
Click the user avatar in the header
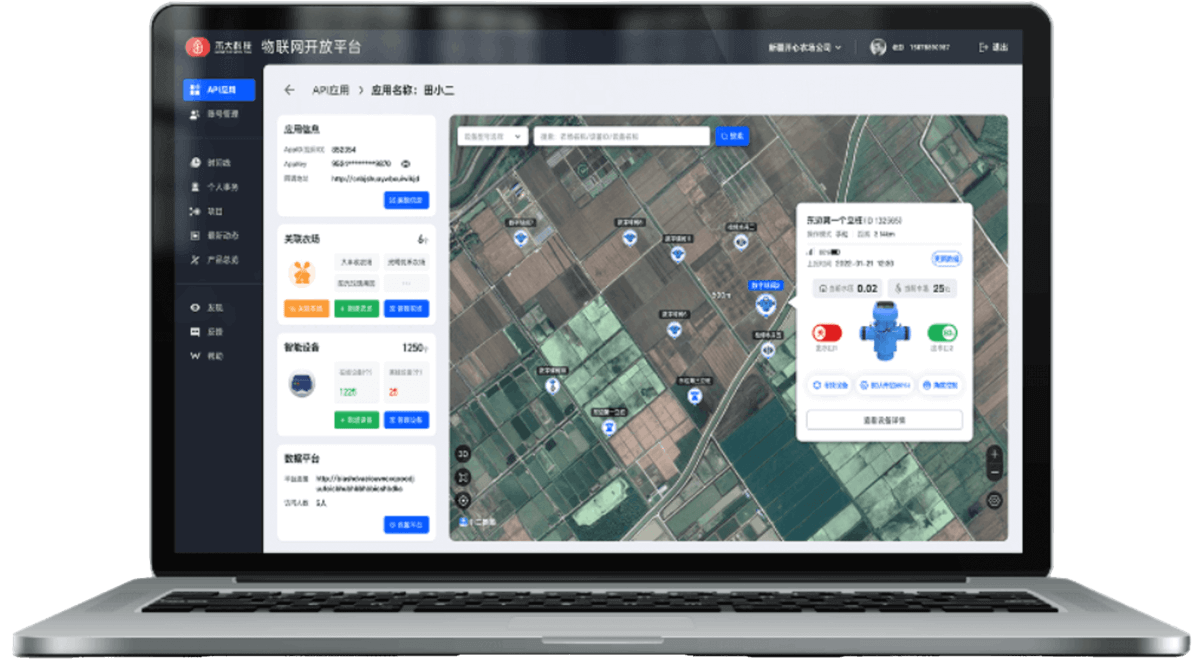point(878,47)
